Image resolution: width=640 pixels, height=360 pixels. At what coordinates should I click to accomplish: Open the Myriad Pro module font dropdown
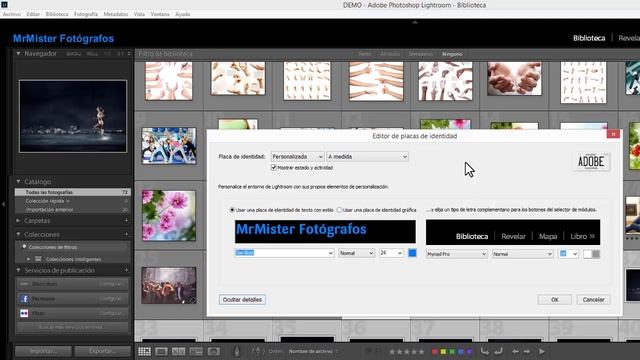[456, 254]
